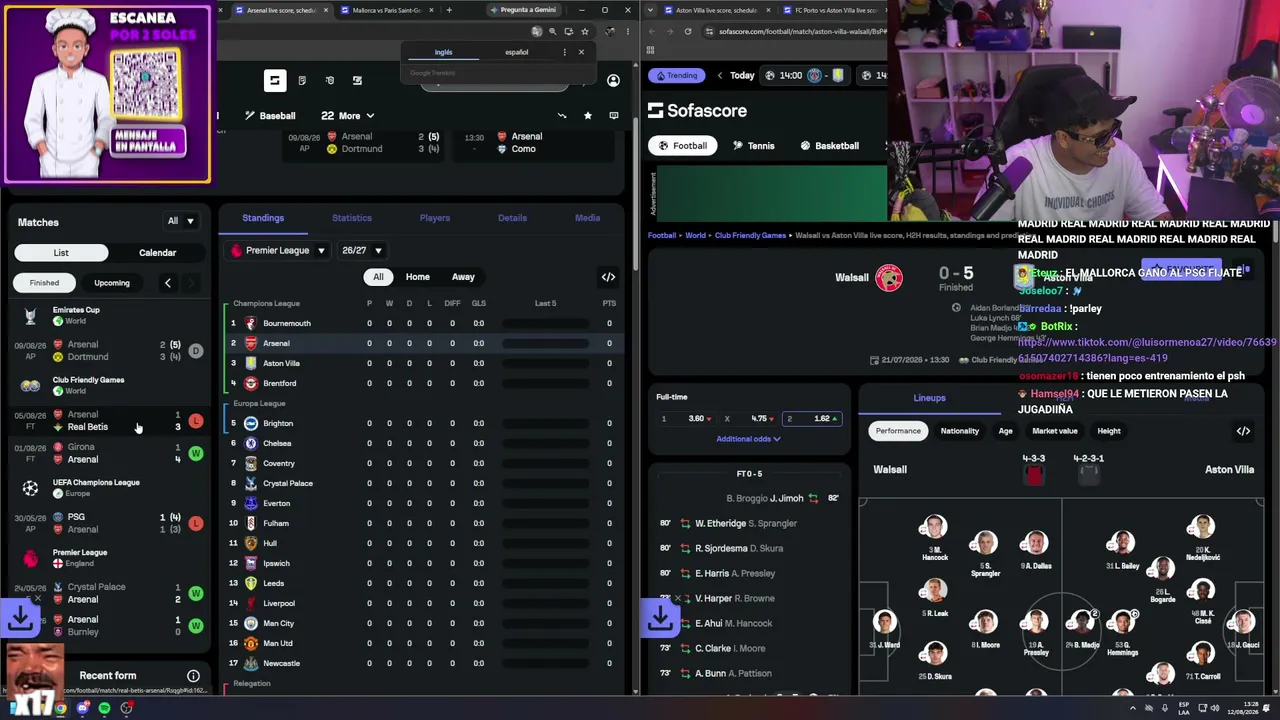Expand the 22 More sports menu
The width and height of the screenshot is (1280, 720).
point(347,116)
